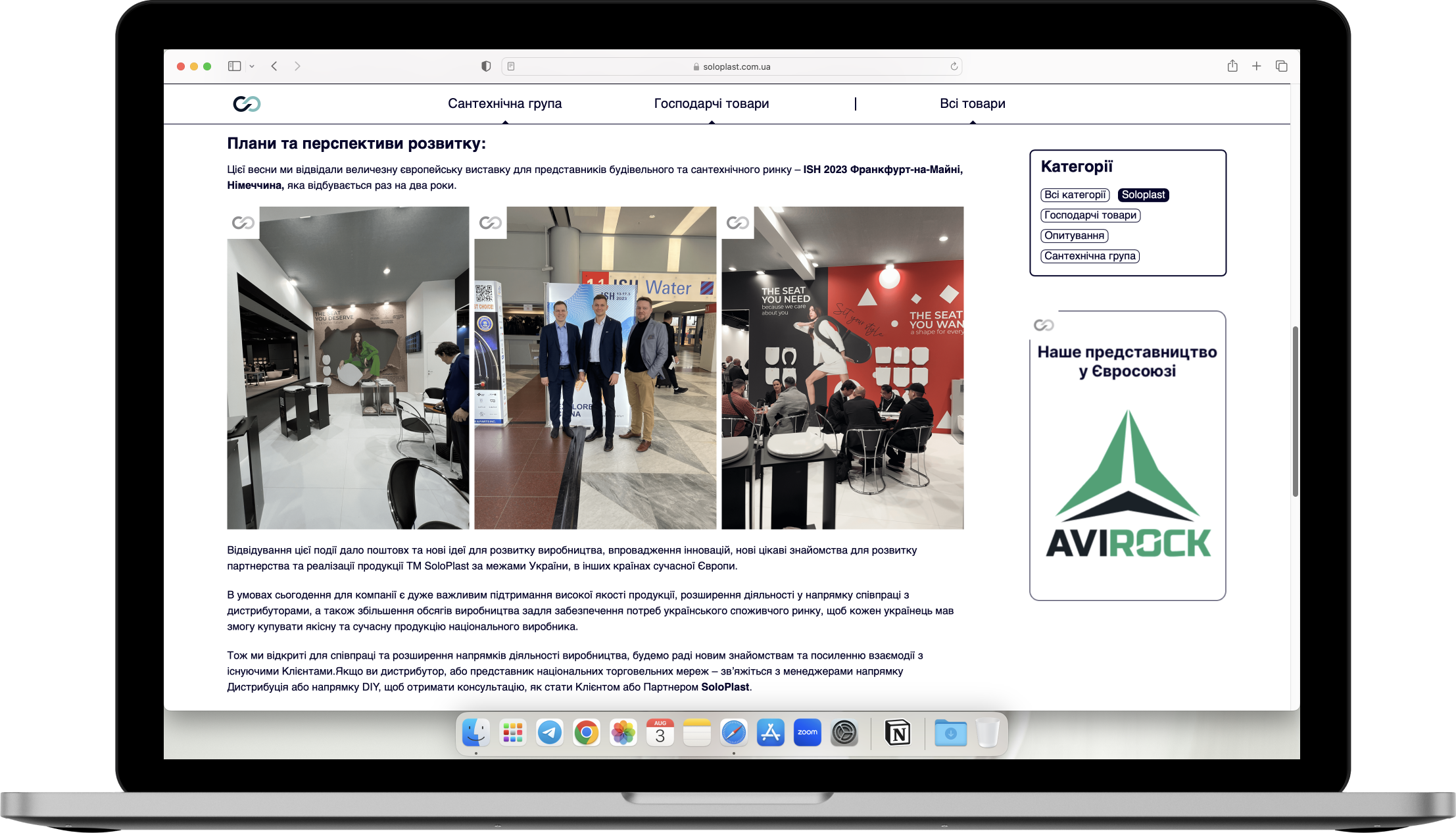Reload the page

(x=954, y=66)
